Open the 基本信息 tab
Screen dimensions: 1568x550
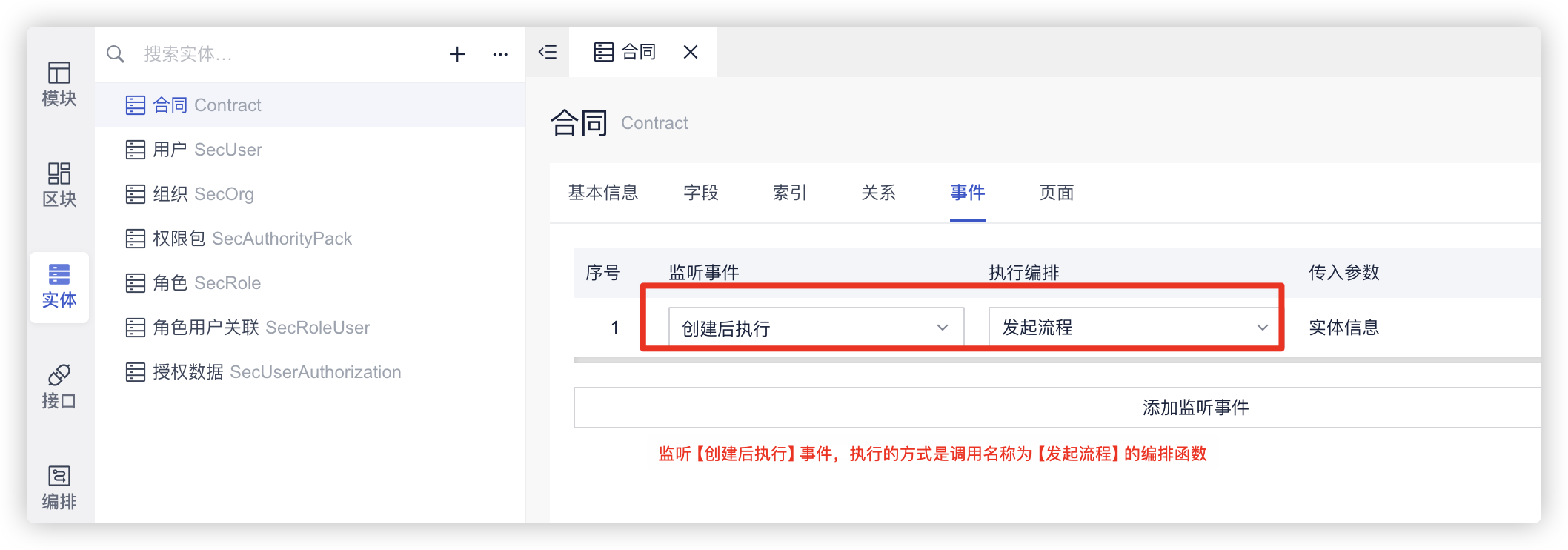603,193
